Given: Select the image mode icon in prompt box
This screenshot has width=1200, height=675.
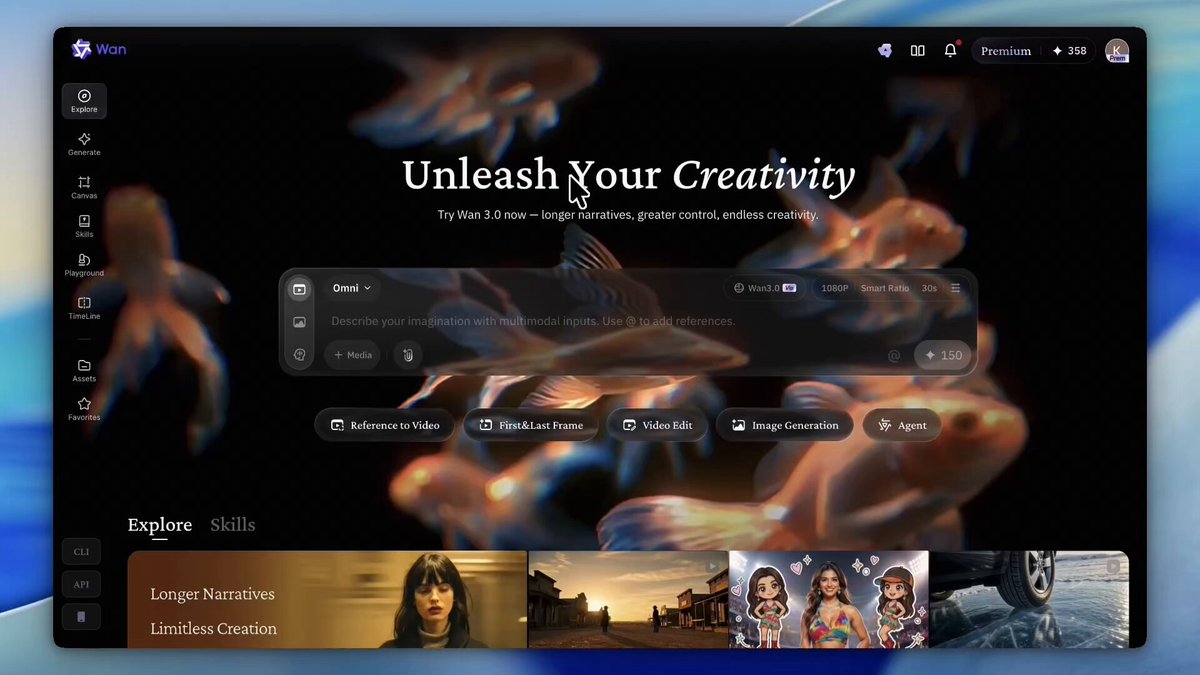Looking at the screenshot, I should click(299, 322).
